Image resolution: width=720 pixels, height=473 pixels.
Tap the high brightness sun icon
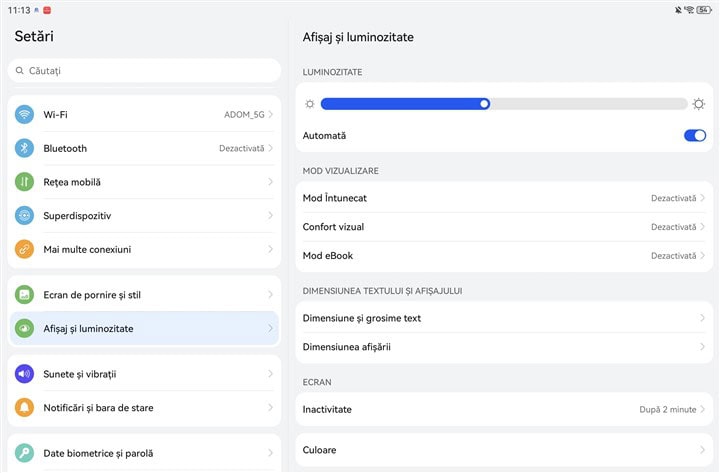[x=698, y=104]
